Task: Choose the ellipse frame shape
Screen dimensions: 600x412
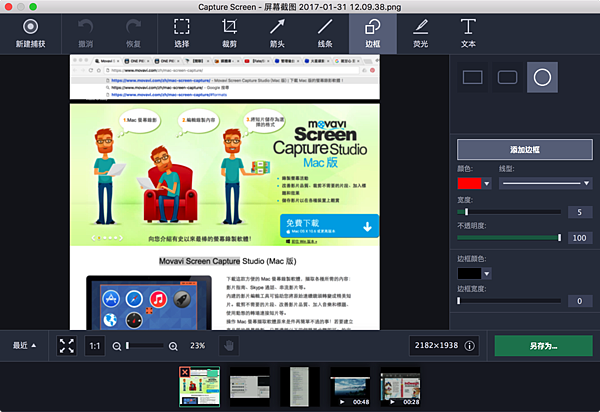Action: click(x=542, y=77)
